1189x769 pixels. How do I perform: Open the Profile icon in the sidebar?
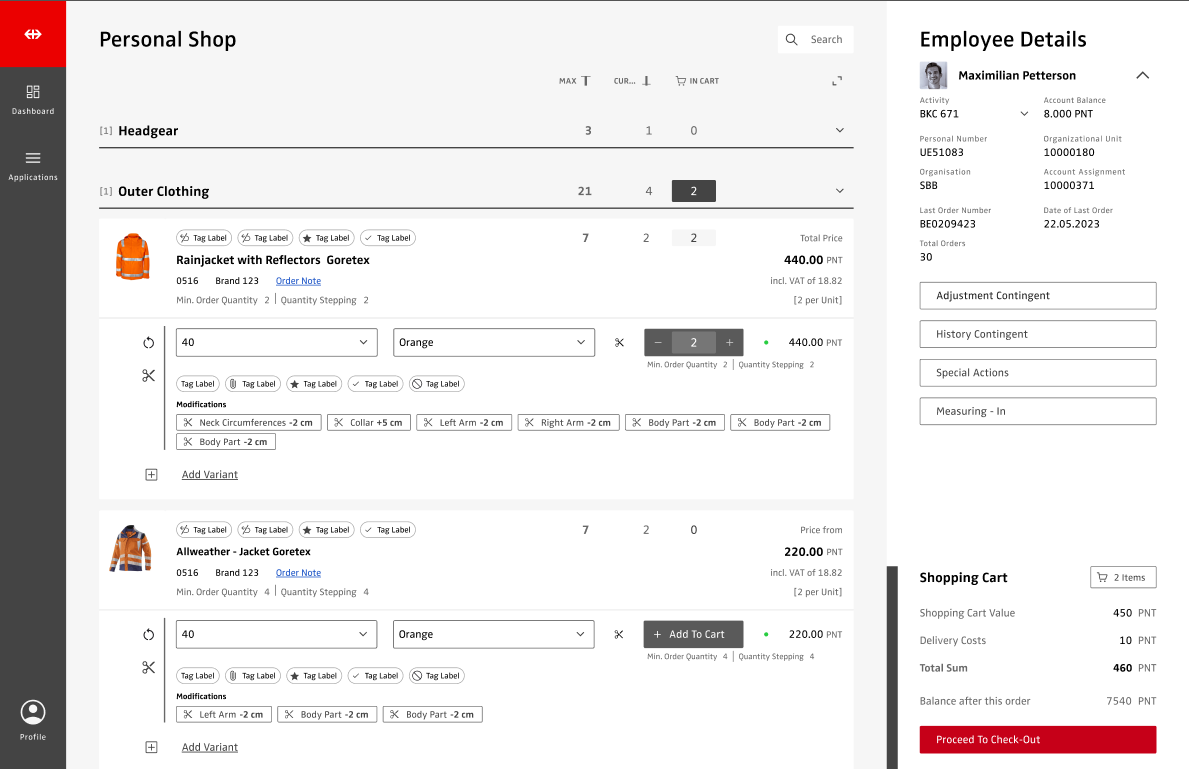click(33, 720)
